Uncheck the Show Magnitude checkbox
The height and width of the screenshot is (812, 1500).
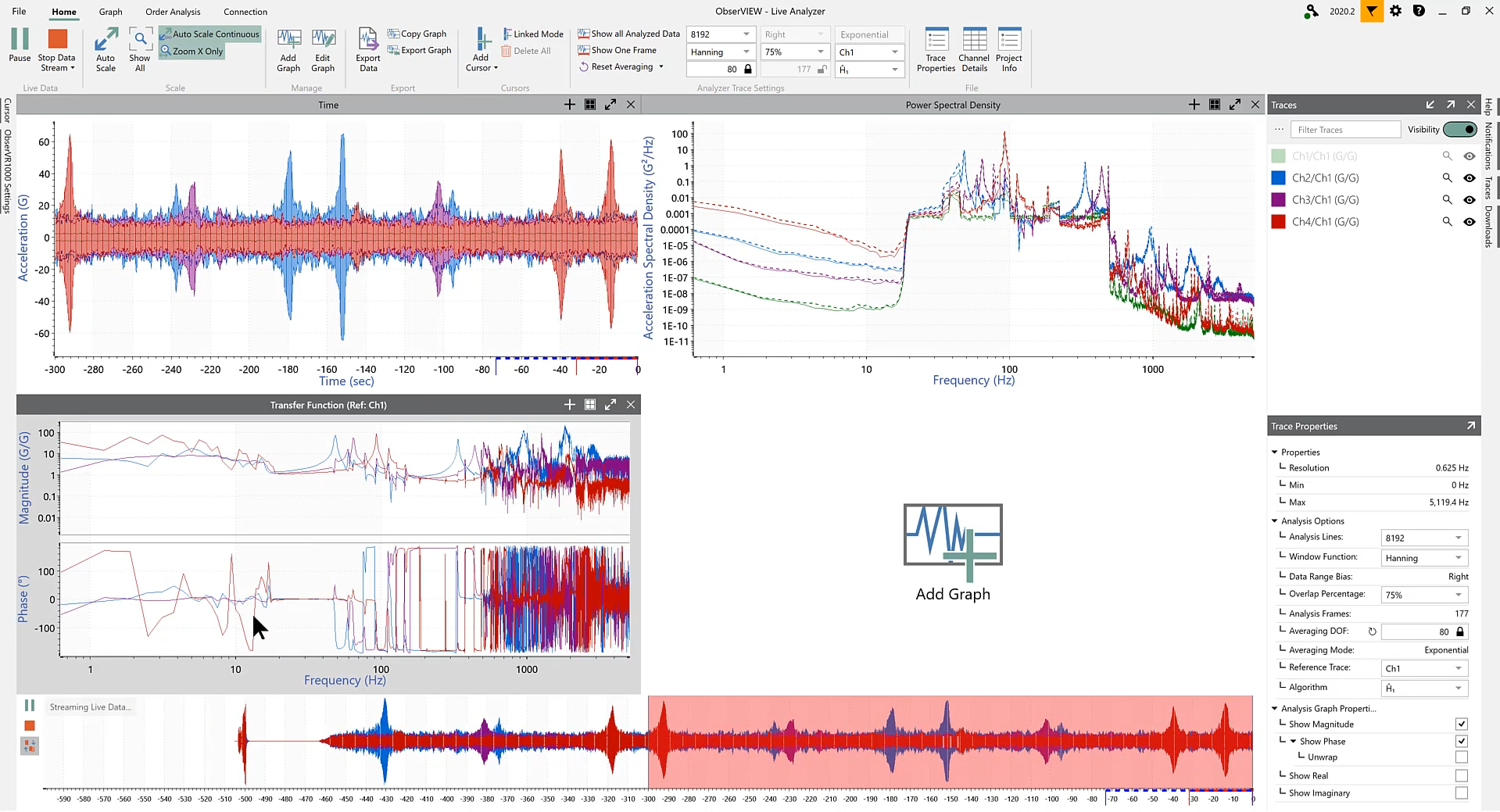coord(1461,724)
